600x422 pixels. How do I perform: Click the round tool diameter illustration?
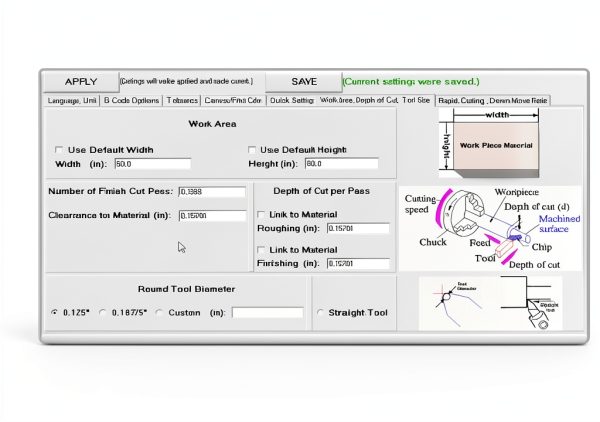[x=457, y=303]
